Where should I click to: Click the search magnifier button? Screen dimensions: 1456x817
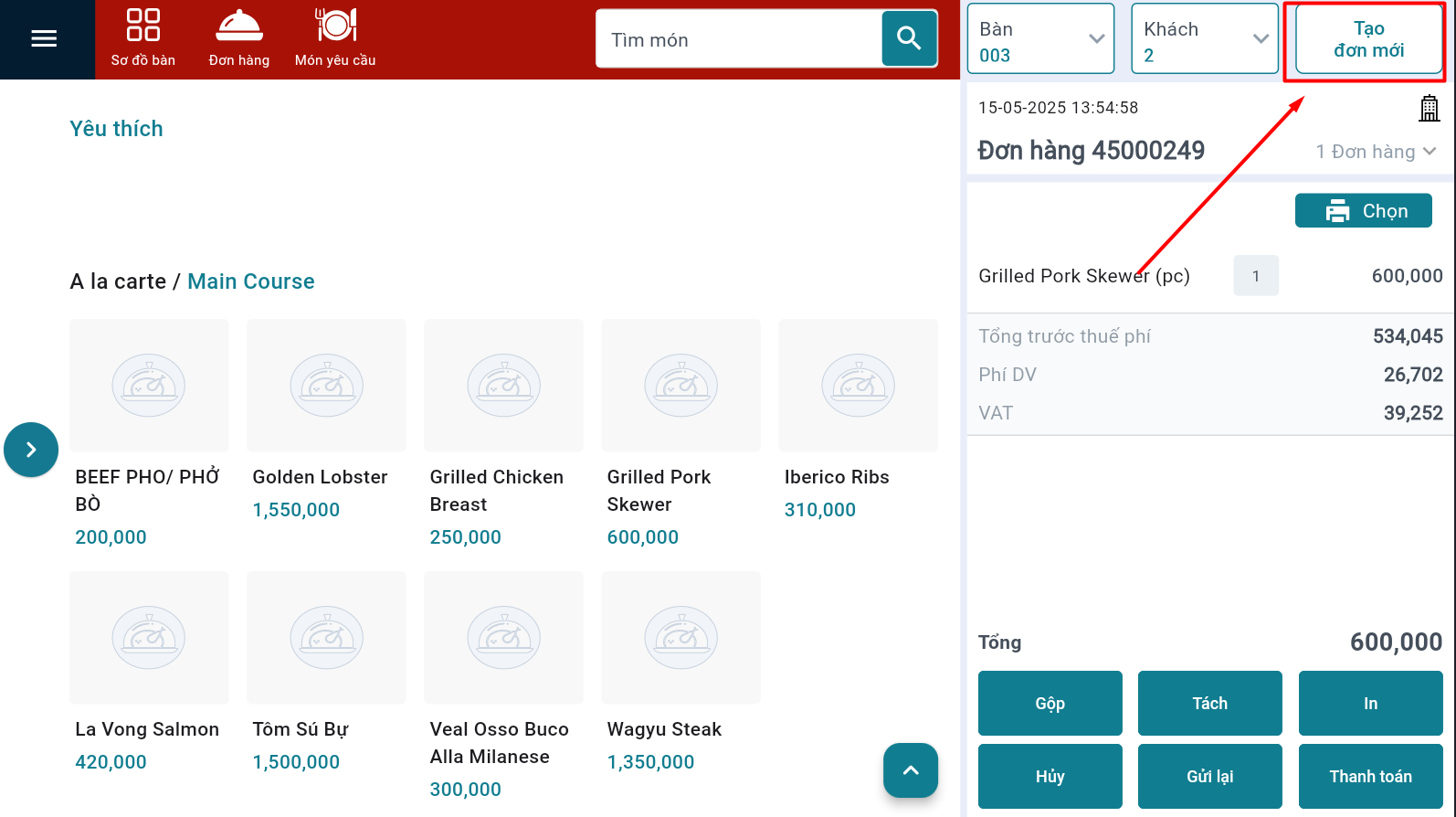tap(909, 38)
